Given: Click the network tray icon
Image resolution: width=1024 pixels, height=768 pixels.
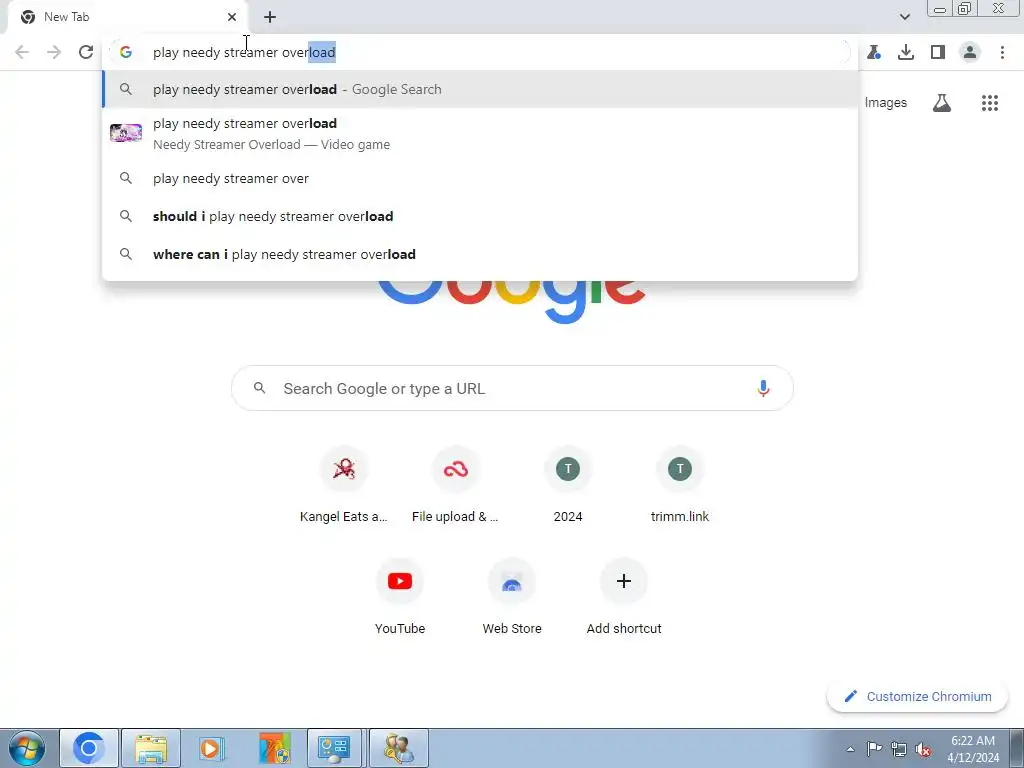Looking at the screenshot, I should click(x=899, y=749).
